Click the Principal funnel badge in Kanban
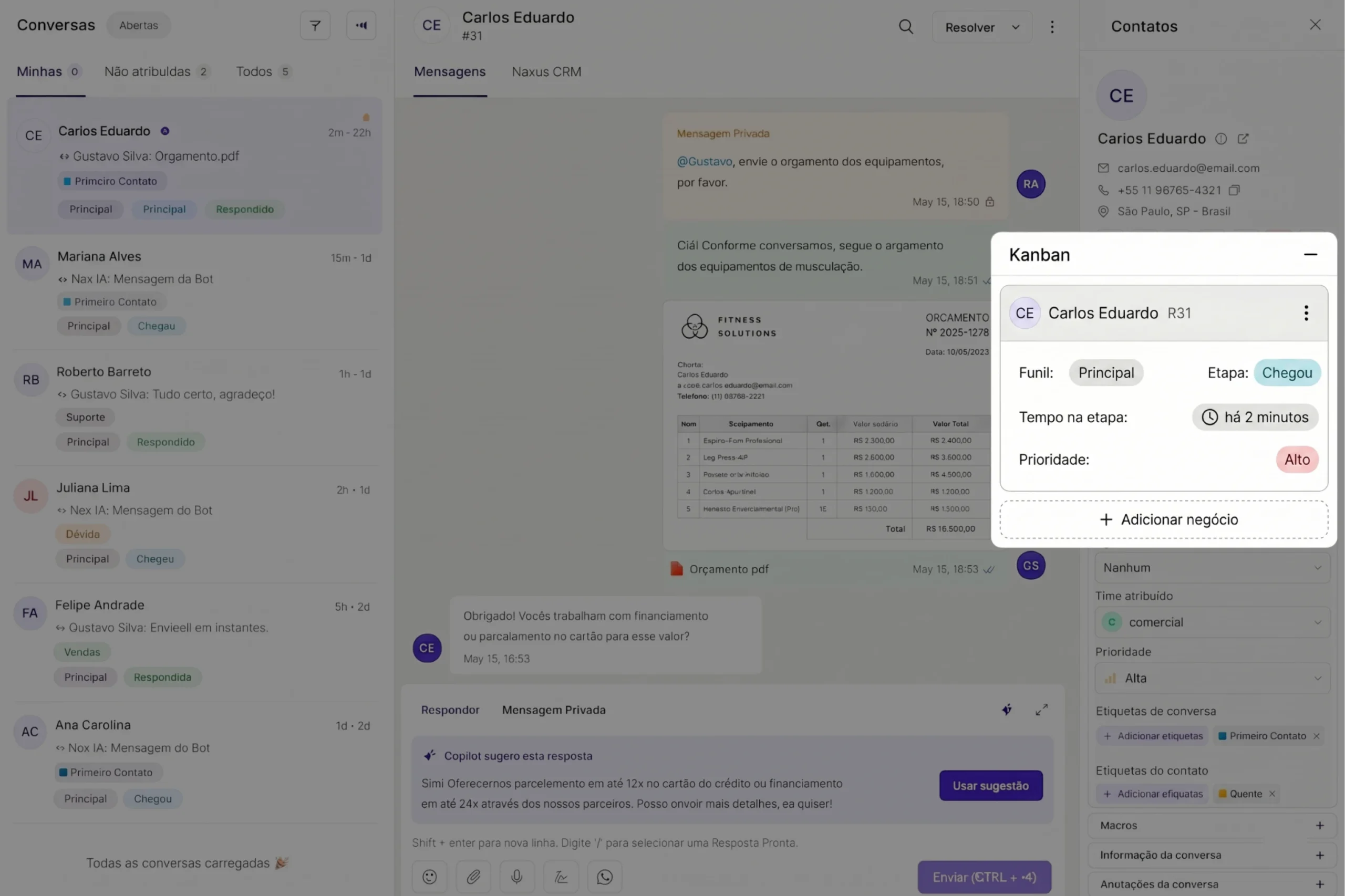 pyautogui.click(x=1106, y=373)
